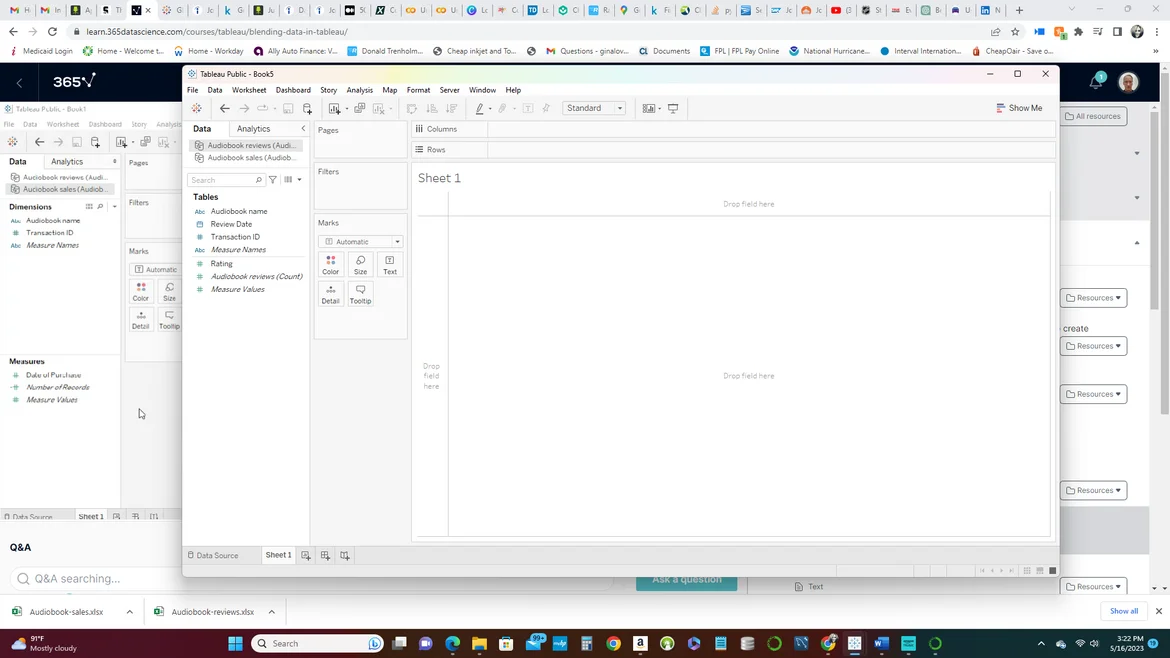Open the Analysis menu
1170x658 pixels.
point(359,90)
